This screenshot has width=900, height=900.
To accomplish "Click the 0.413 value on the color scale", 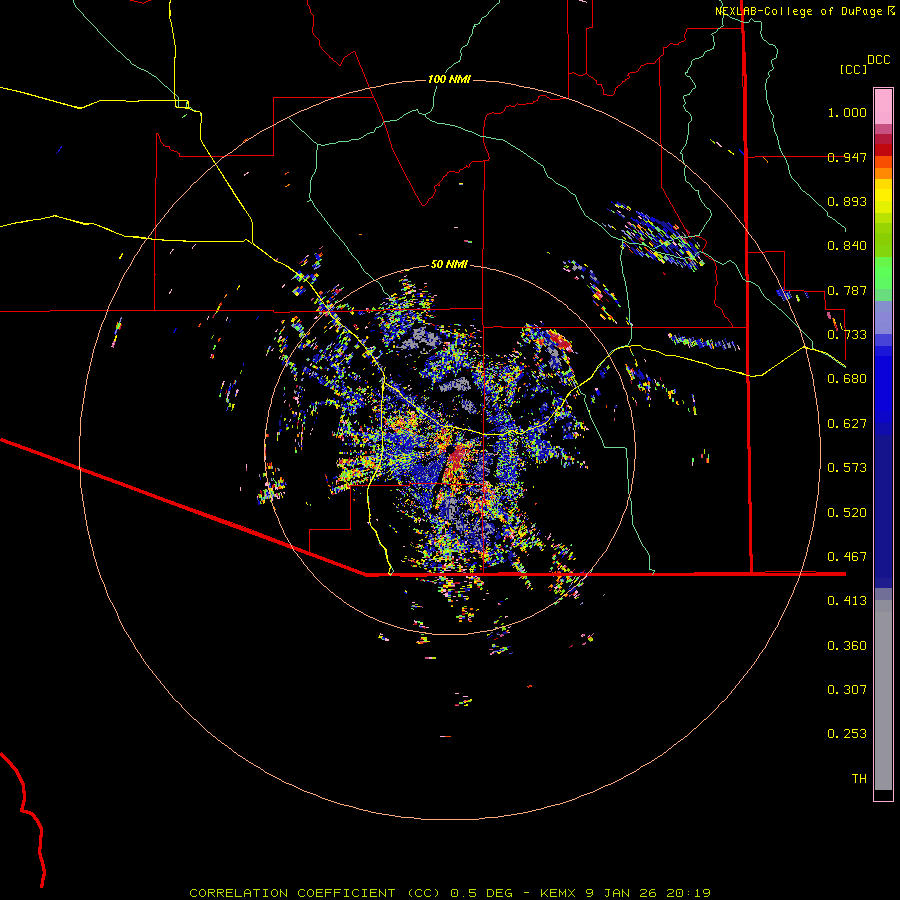I will coord(847,601).
